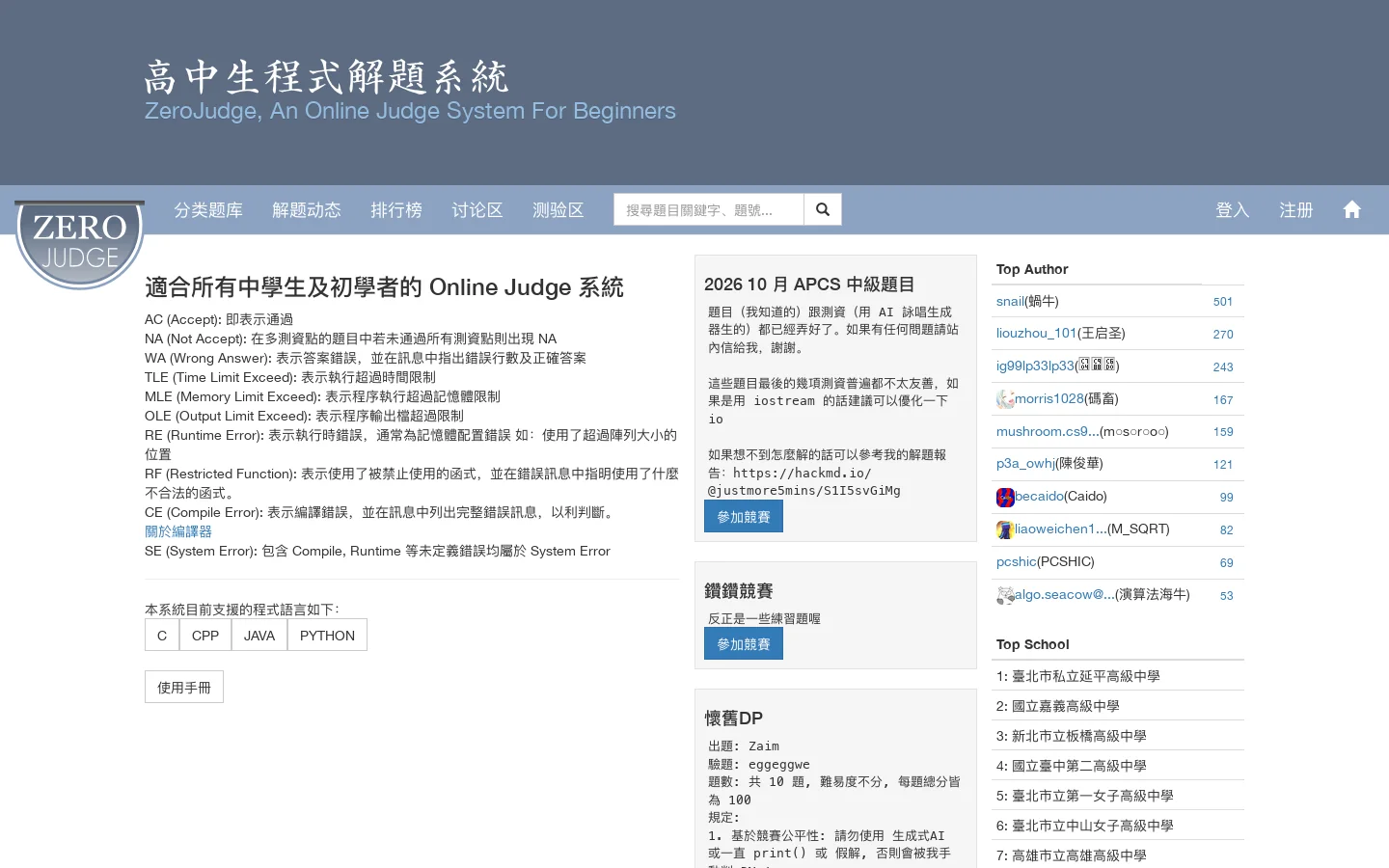Click school 國立臺中第二高級中學

1079,766
